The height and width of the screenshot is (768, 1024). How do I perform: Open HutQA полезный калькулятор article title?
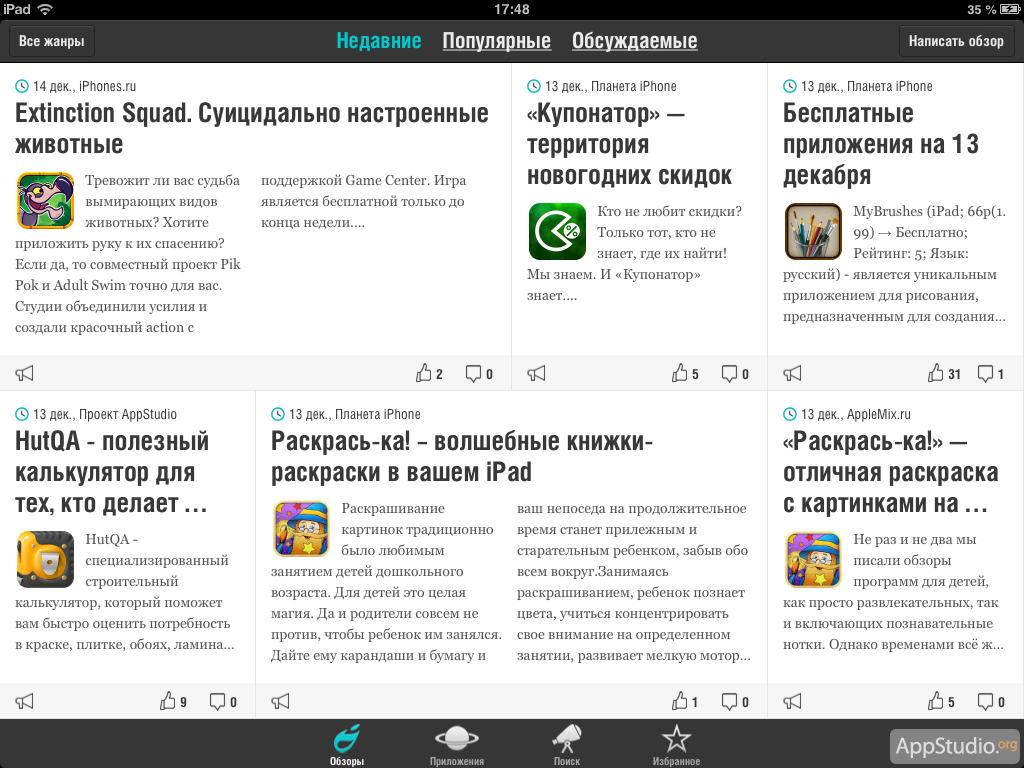coord(112,472)
